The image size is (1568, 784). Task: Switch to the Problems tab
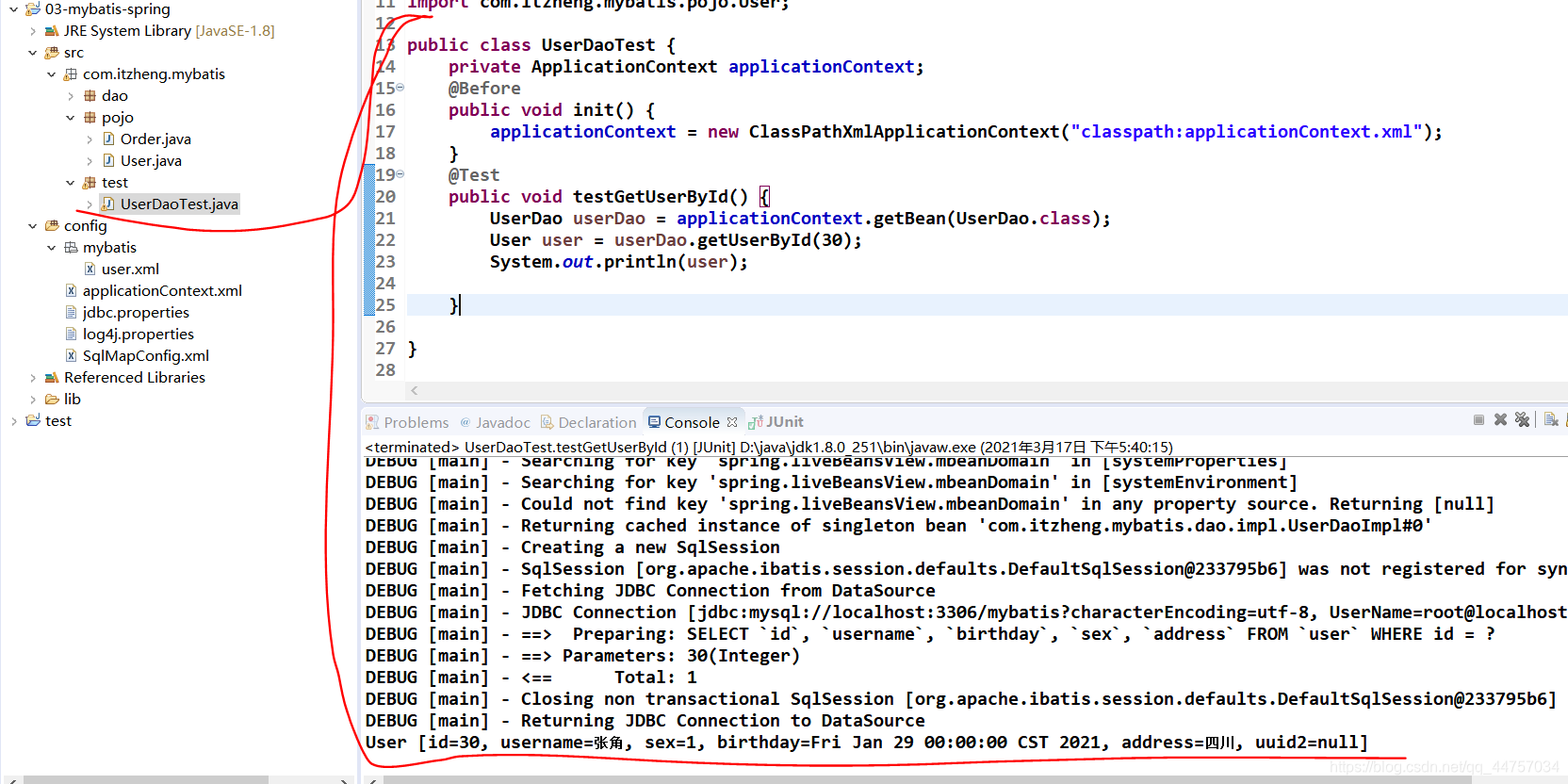click(x=407, y=422)
